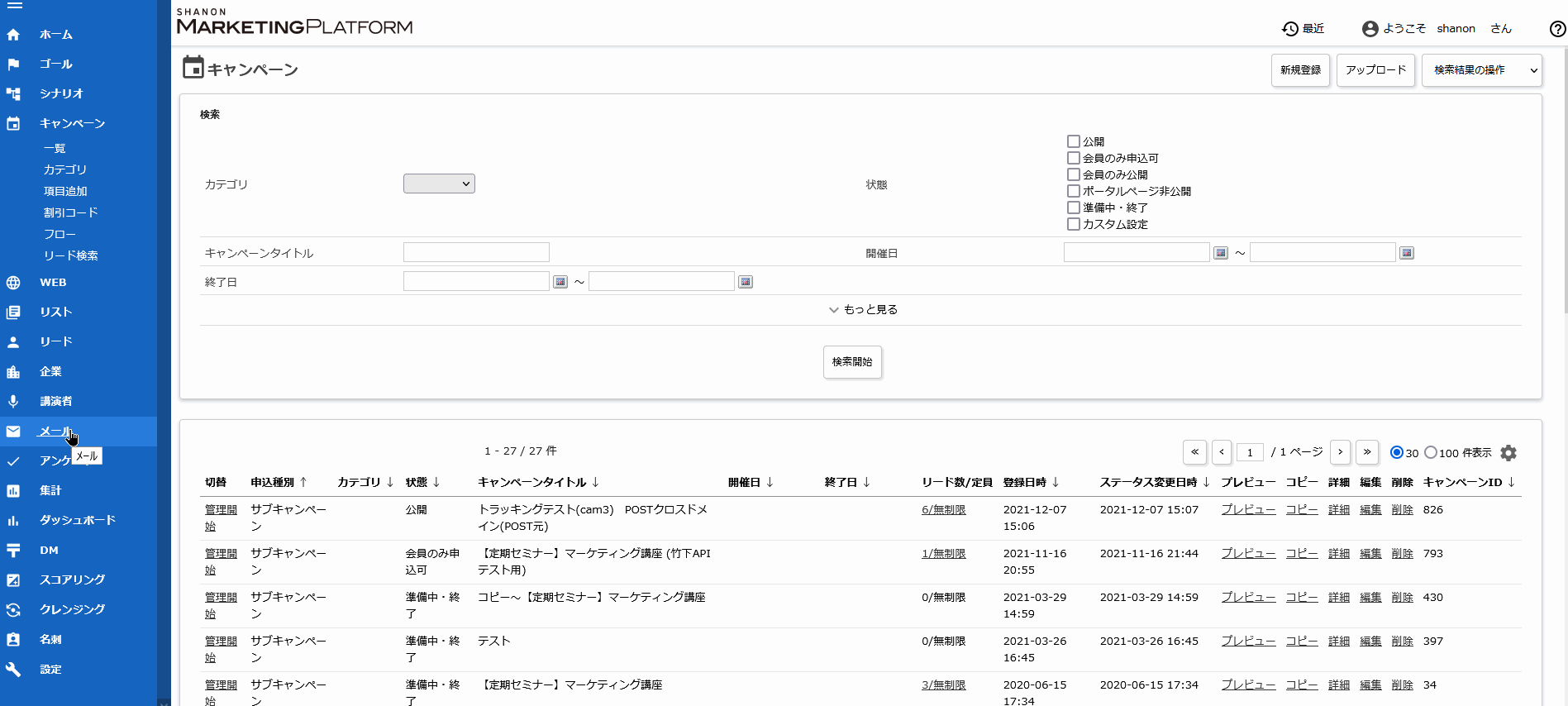Open the 一覧 submenu item

[55, 149]
